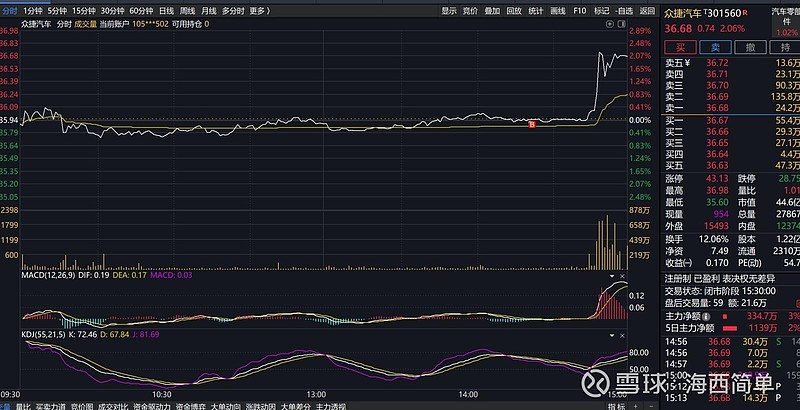The height and width of the screenshot is (410, 800).
Task: Click the 主力净额 info icon
Action: point(706,317)
